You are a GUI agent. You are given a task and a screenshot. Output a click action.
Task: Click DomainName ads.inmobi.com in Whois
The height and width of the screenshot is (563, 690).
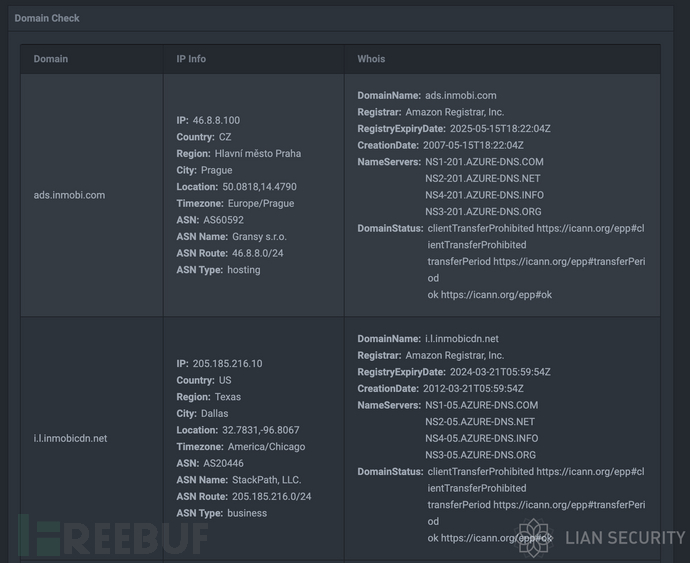pyautogui.click(x=461, y=96)
